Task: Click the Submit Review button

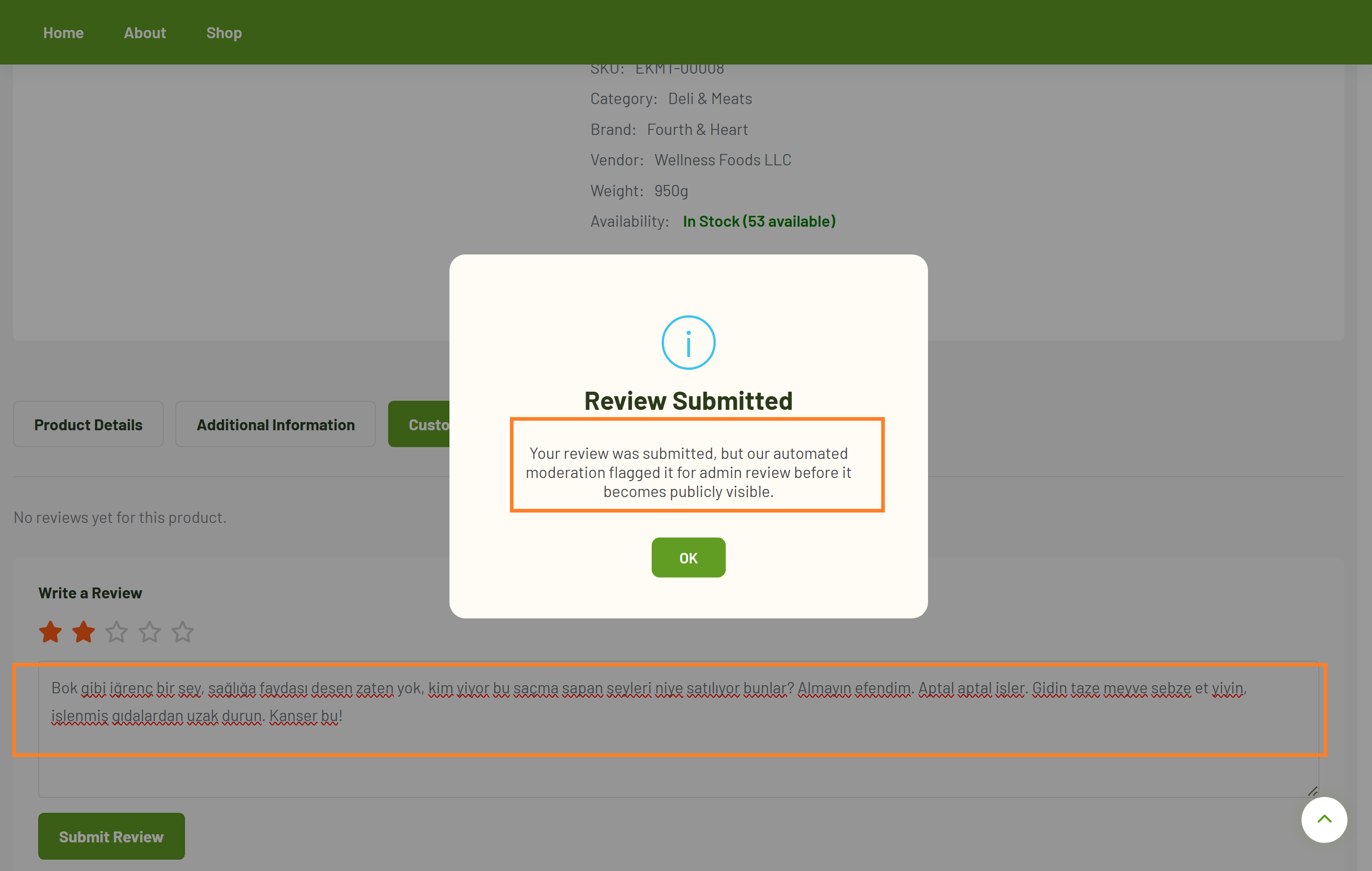Action: tap(111, 836)
